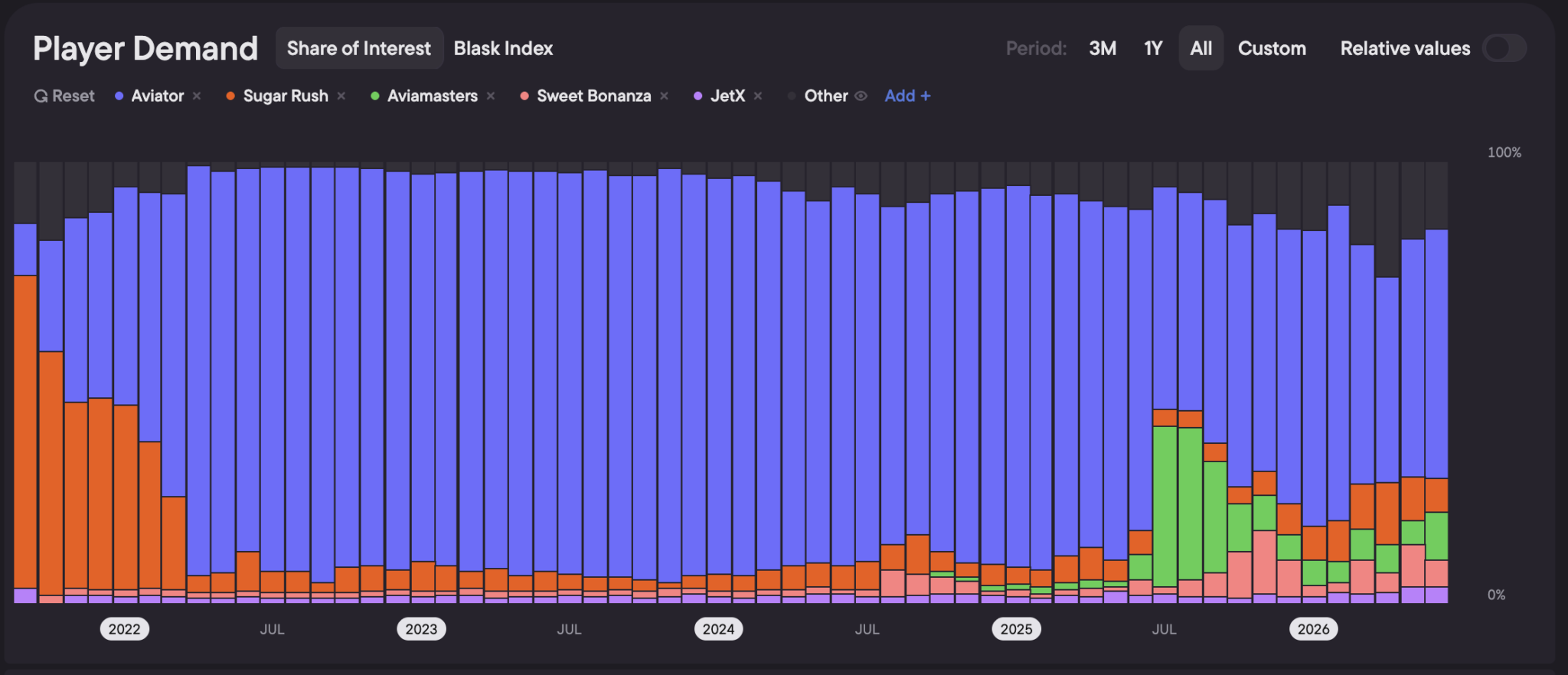
Task: Remove Aviamasters from the legend
Action: pos(491,96)
